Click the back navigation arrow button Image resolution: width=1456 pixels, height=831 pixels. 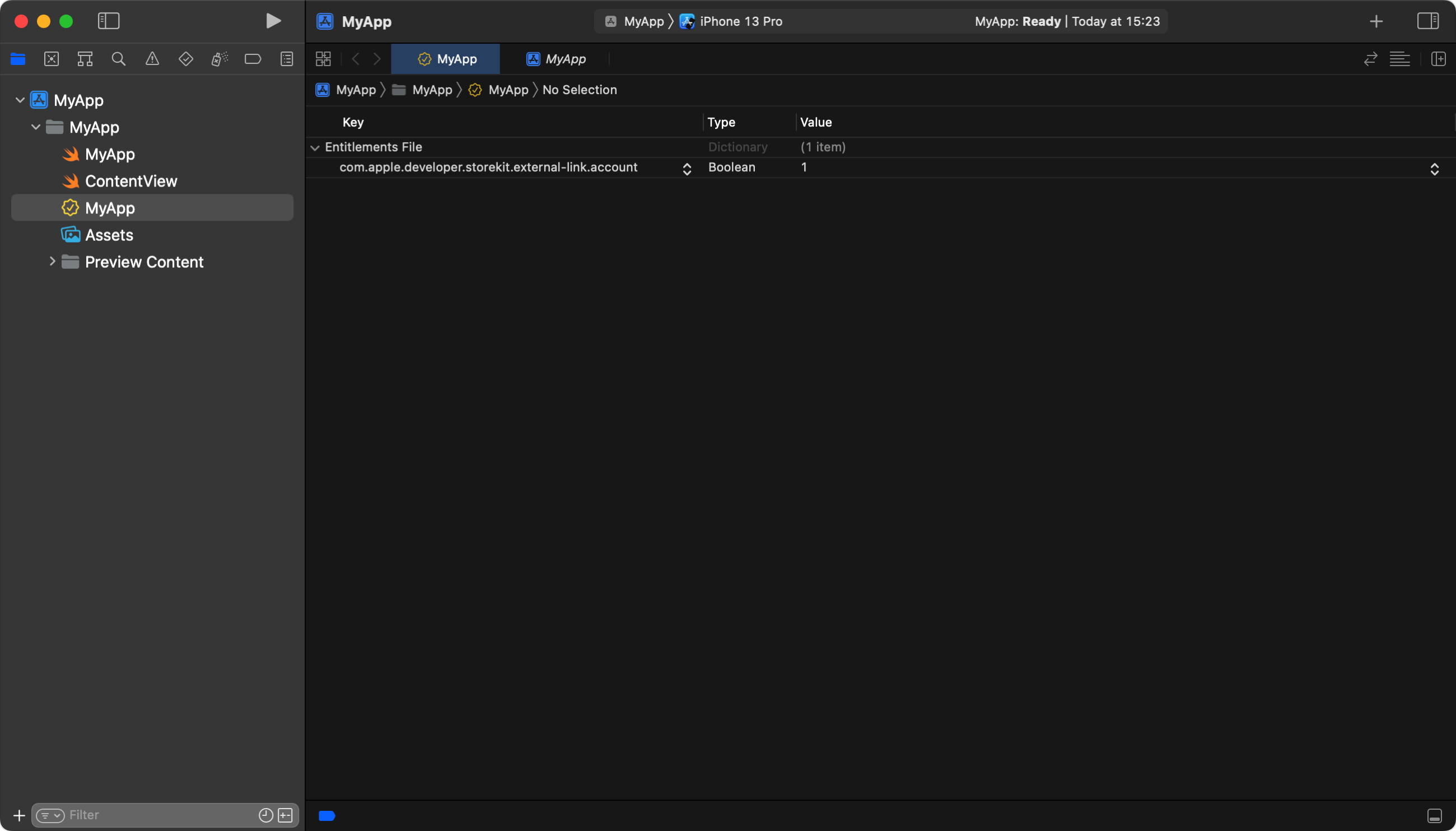[x=356, y=58]
